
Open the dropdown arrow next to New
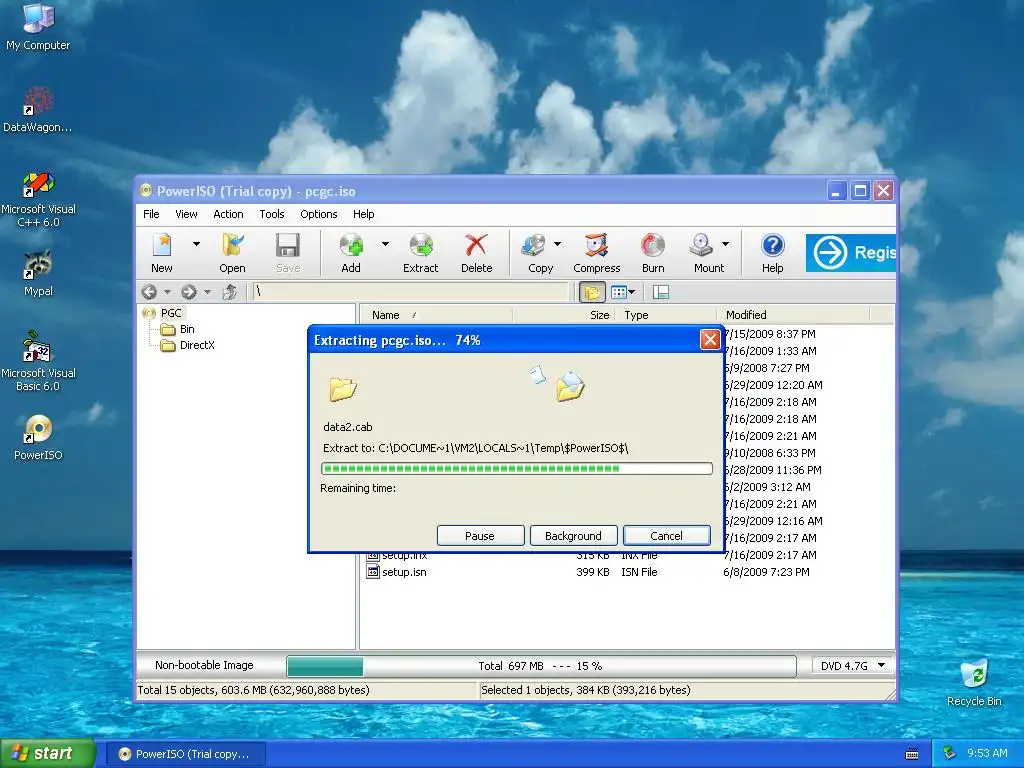196,244
